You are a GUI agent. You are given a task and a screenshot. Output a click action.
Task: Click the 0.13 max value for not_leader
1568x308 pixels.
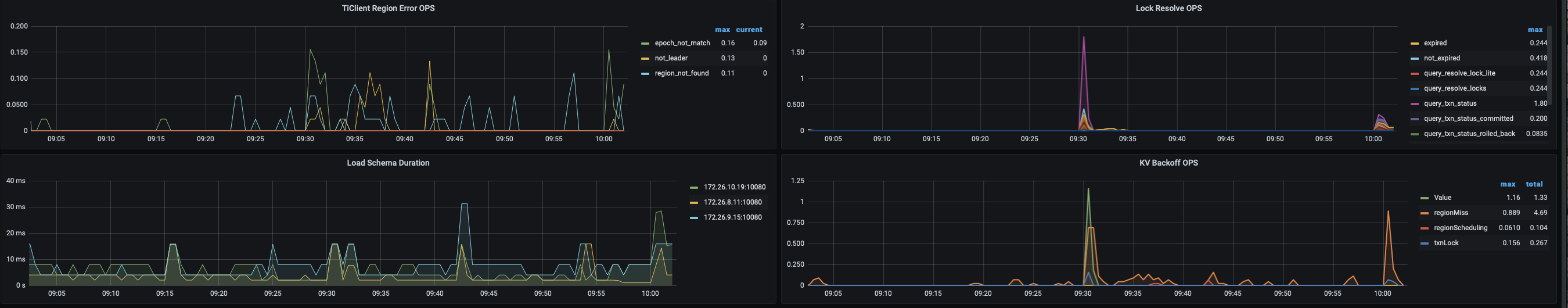(x=728, y=59)
